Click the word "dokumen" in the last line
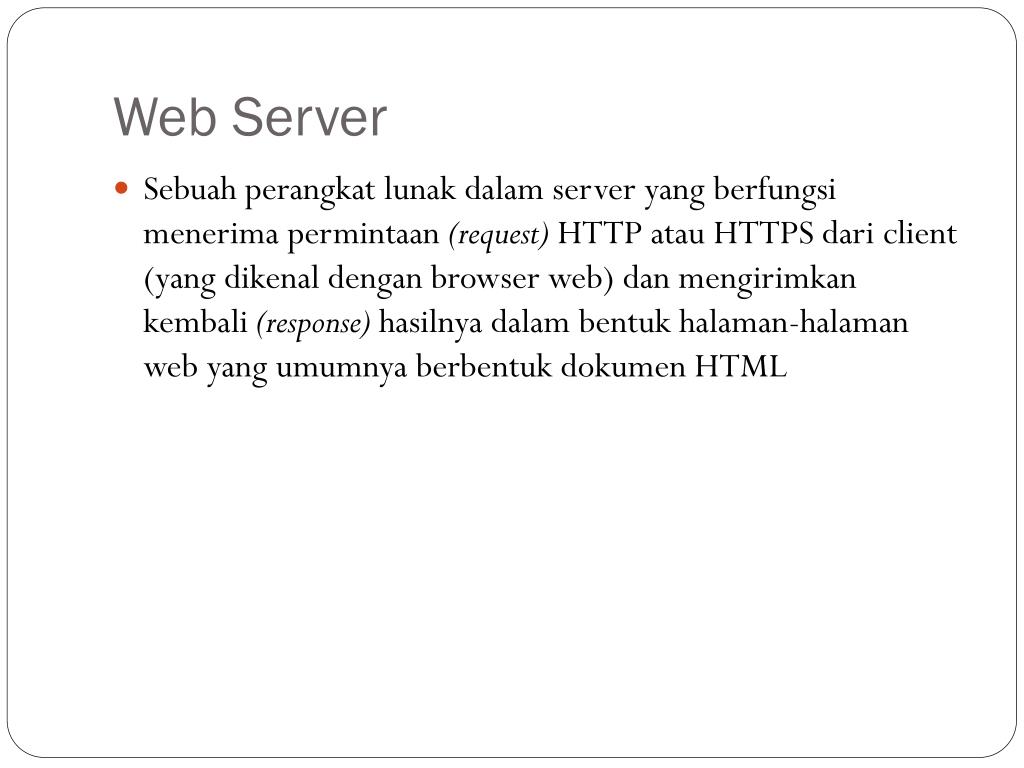The height and width of the screenshot is (768, 1024). [x=623, y=367]
